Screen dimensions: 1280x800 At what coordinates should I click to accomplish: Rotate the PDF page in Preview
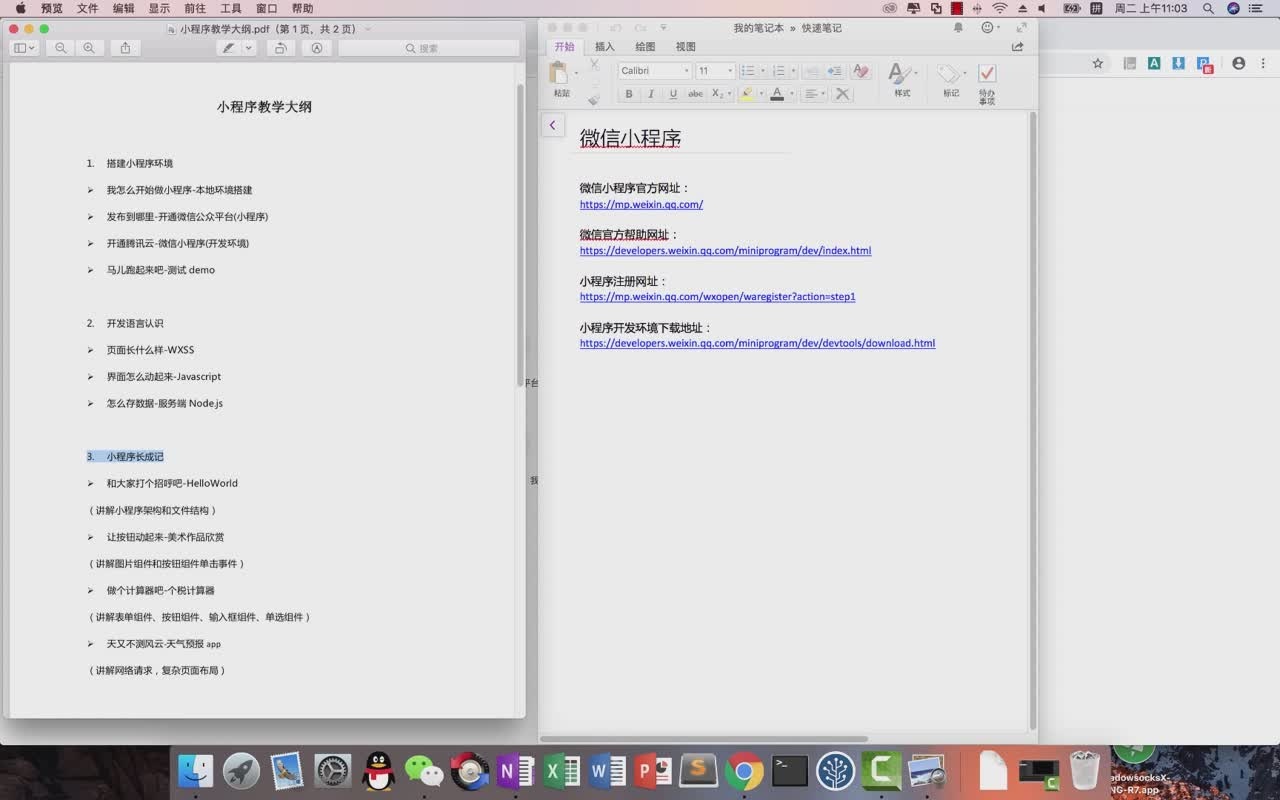(281, 48)
